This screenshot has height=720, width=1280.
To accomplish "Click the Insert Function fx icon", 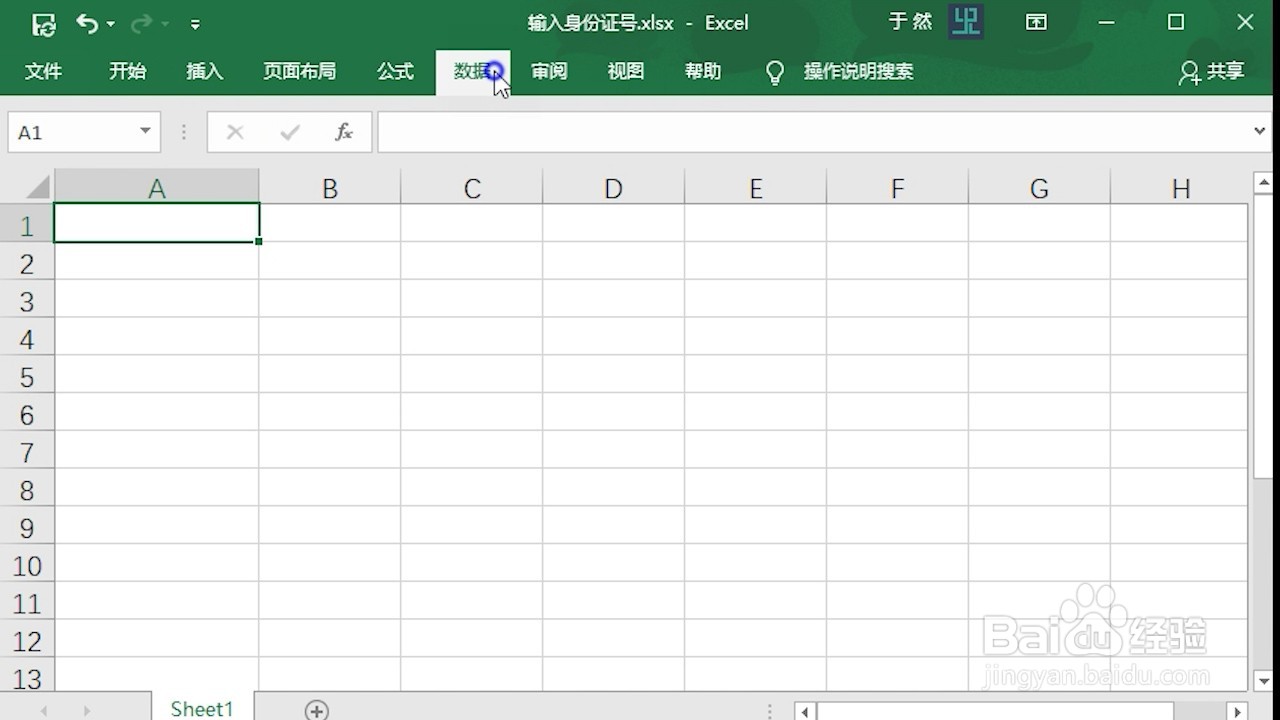I will pos(344,131).
